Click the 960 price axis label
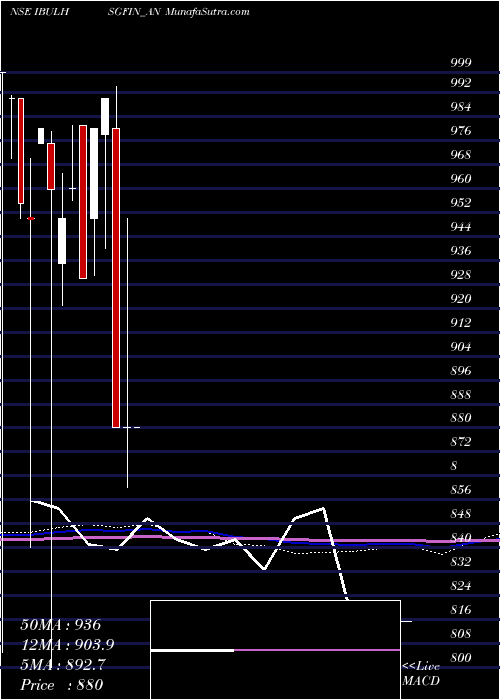500x700 pixels. tap(460, 179)
